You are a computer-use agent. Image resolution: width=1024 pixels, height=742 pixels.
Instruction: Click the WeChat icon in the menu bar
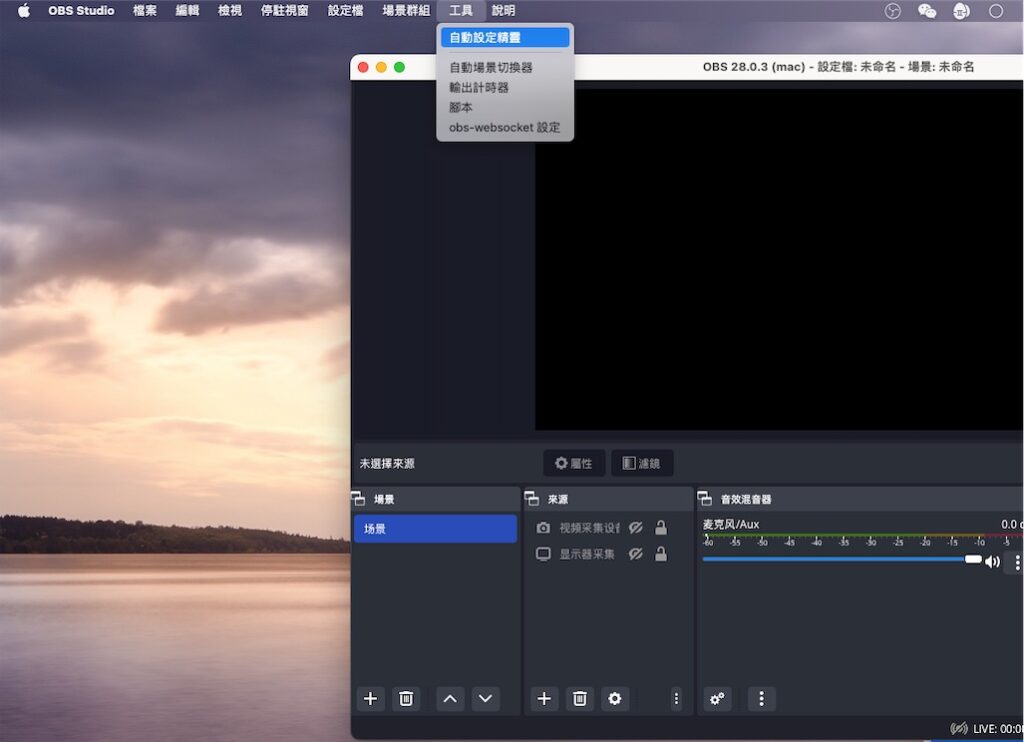point(927,11)
